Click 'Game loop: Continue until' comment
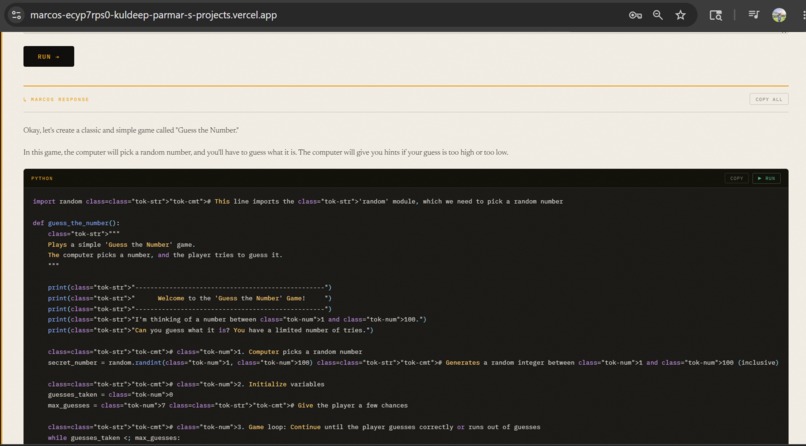This screenshot has width=806, height=446. point(294,427)
